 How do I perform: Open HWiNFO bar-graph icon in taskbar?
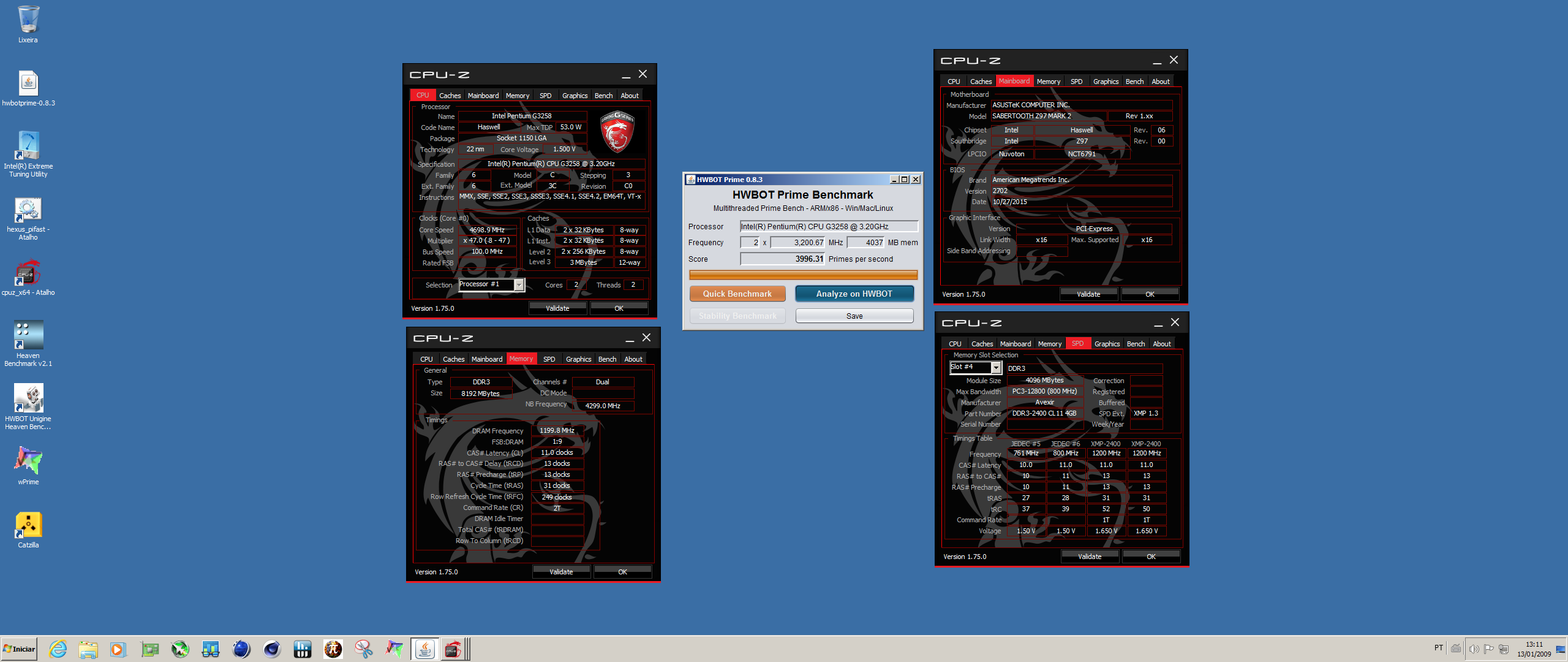coord(303,649)
